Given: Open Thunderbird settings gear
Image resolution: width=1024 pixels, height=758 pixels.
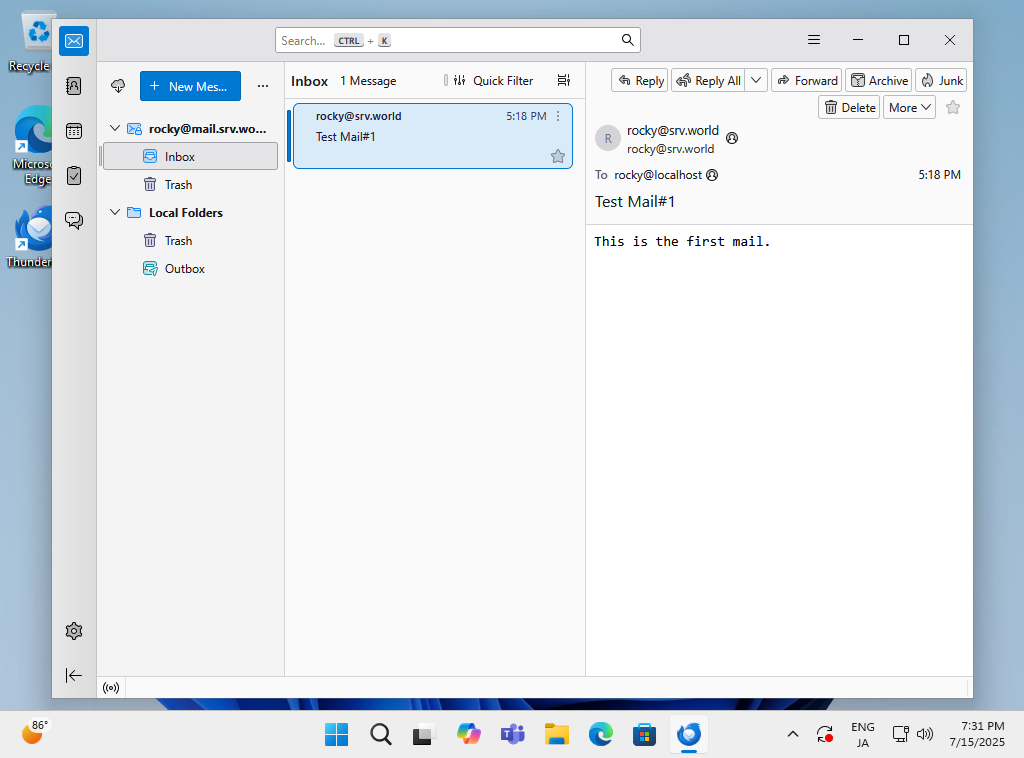Looking at the screenshot, I should point(74,631).
